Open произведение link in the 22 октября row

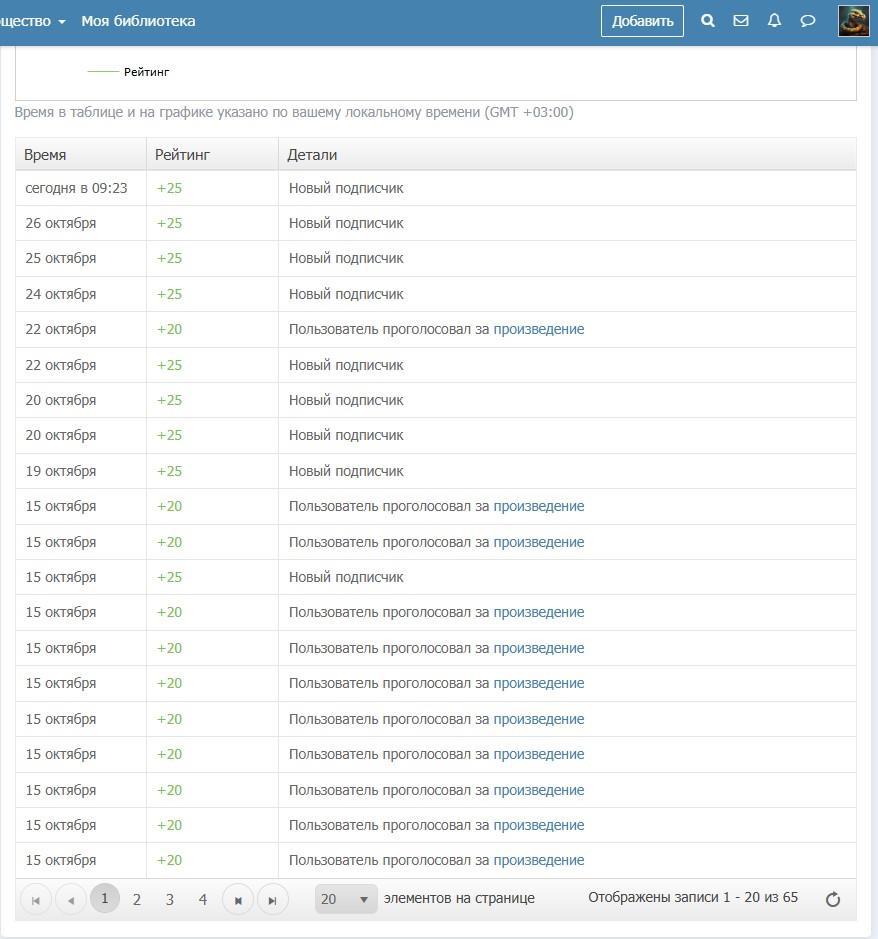(538, 329)
